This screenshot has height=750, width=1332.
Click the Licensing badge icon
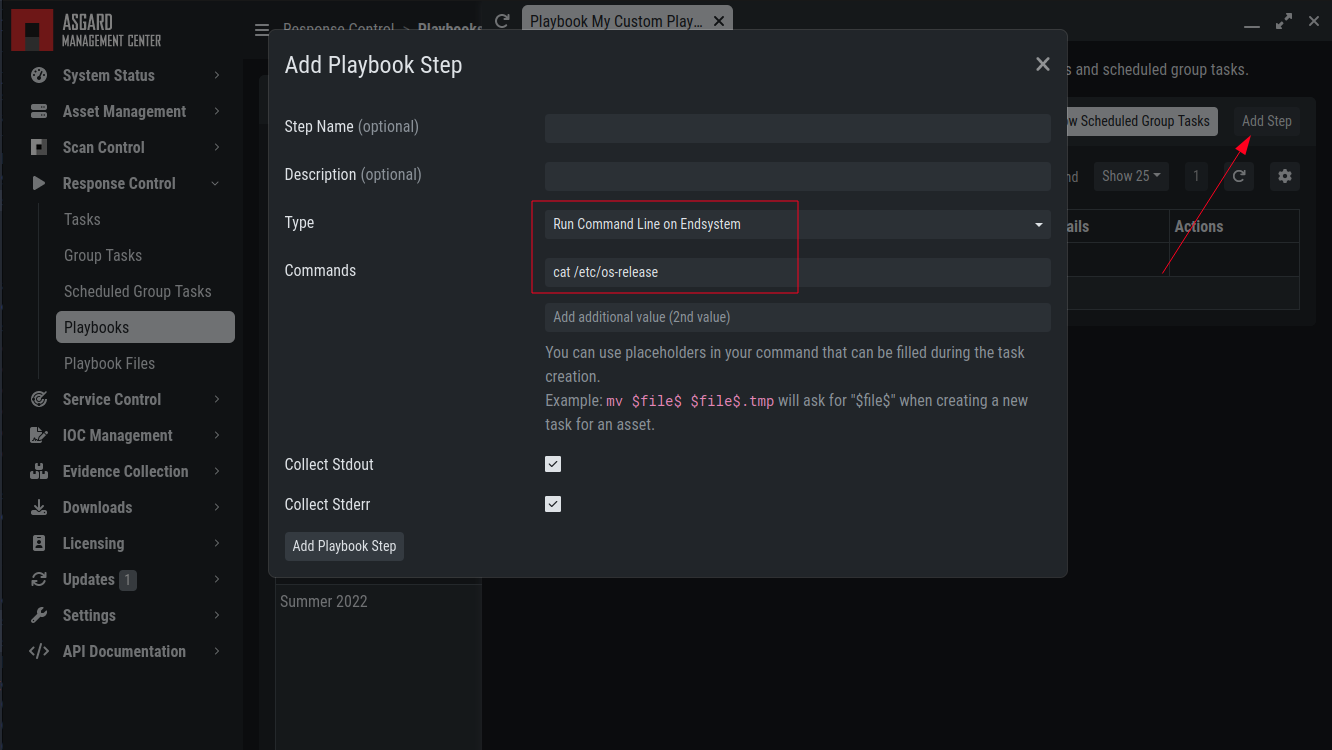click(x=39, y=543)
